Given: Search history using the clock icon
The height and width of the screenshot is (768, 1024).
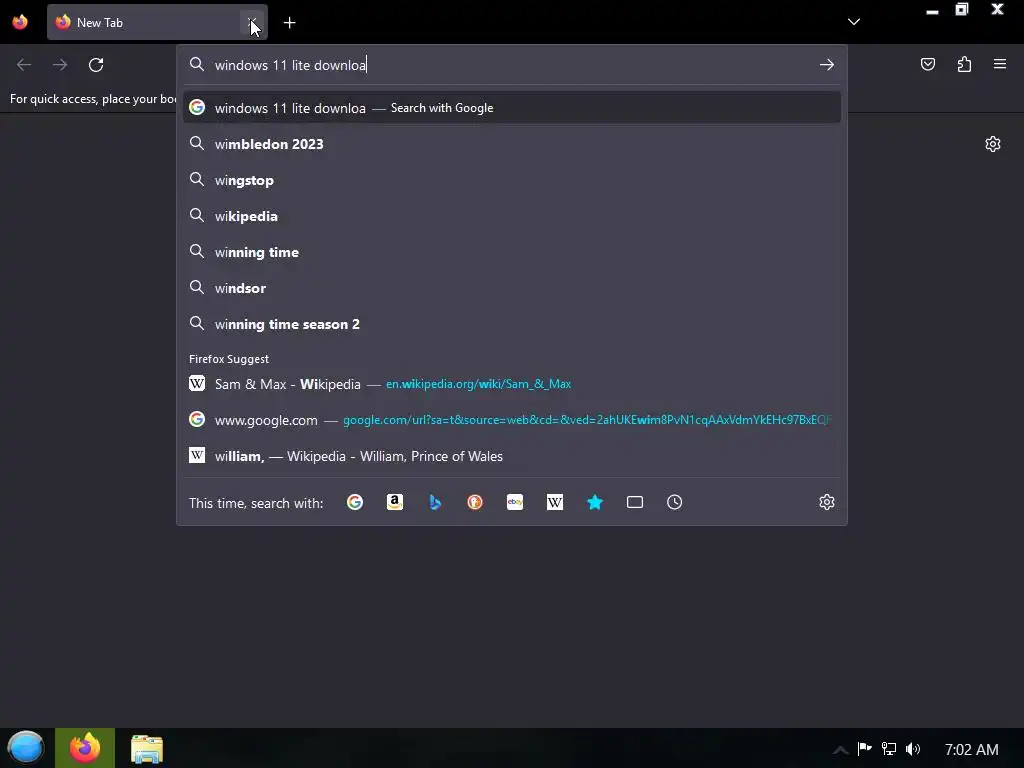Looking at the screenshot, I should tap(675, 502).
